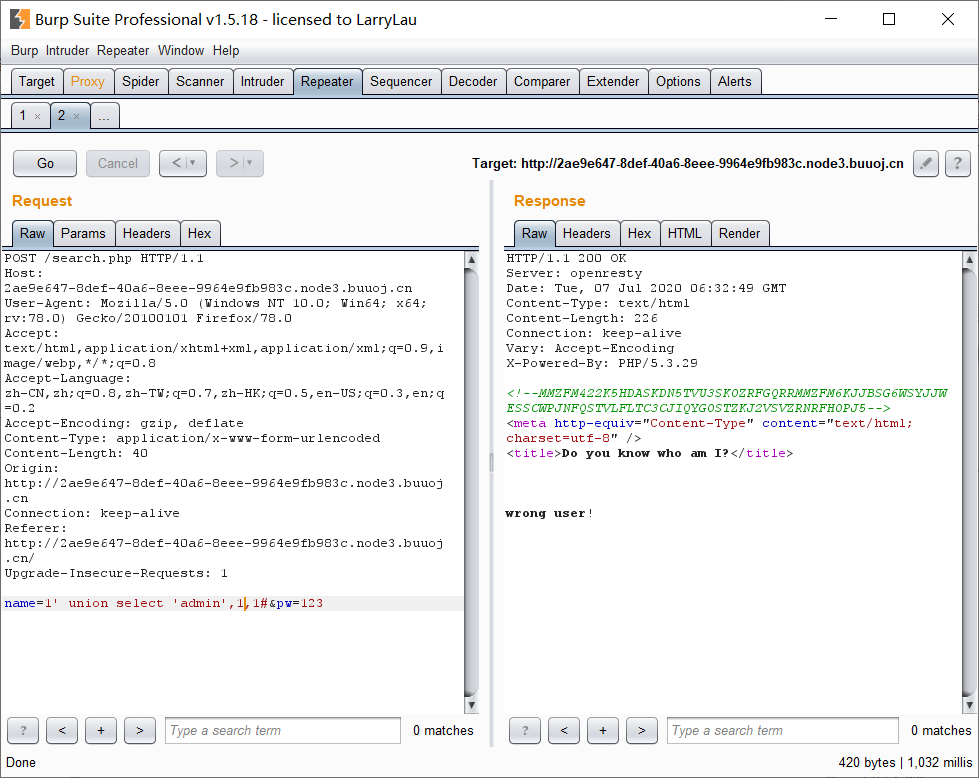This screenshot has width=979, height=778.
Task: Click the Target URL label
Action: pos(687,164)
